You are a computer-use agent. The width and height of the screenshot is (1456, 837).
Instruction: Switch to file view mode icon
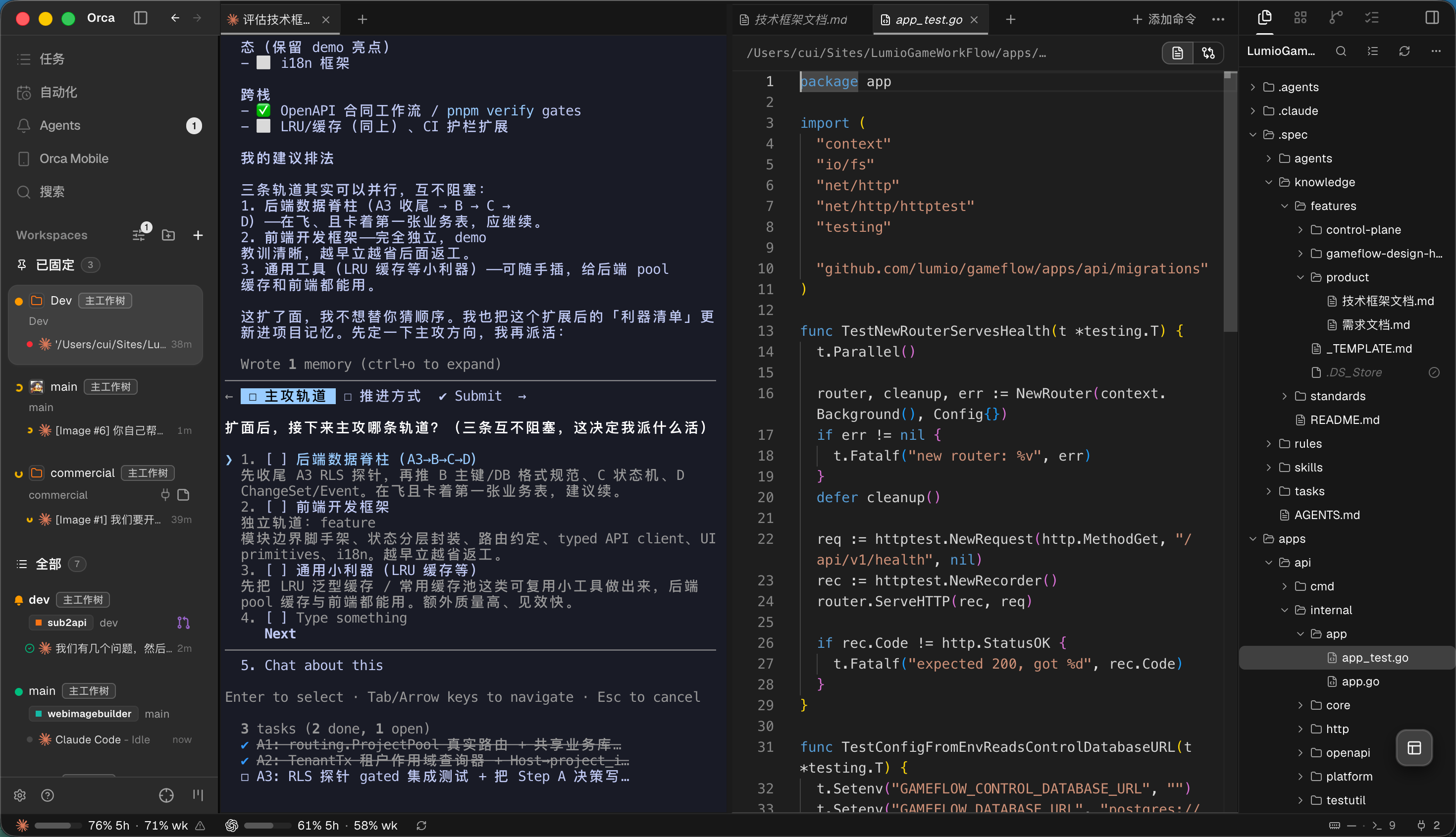[1177, 53]
